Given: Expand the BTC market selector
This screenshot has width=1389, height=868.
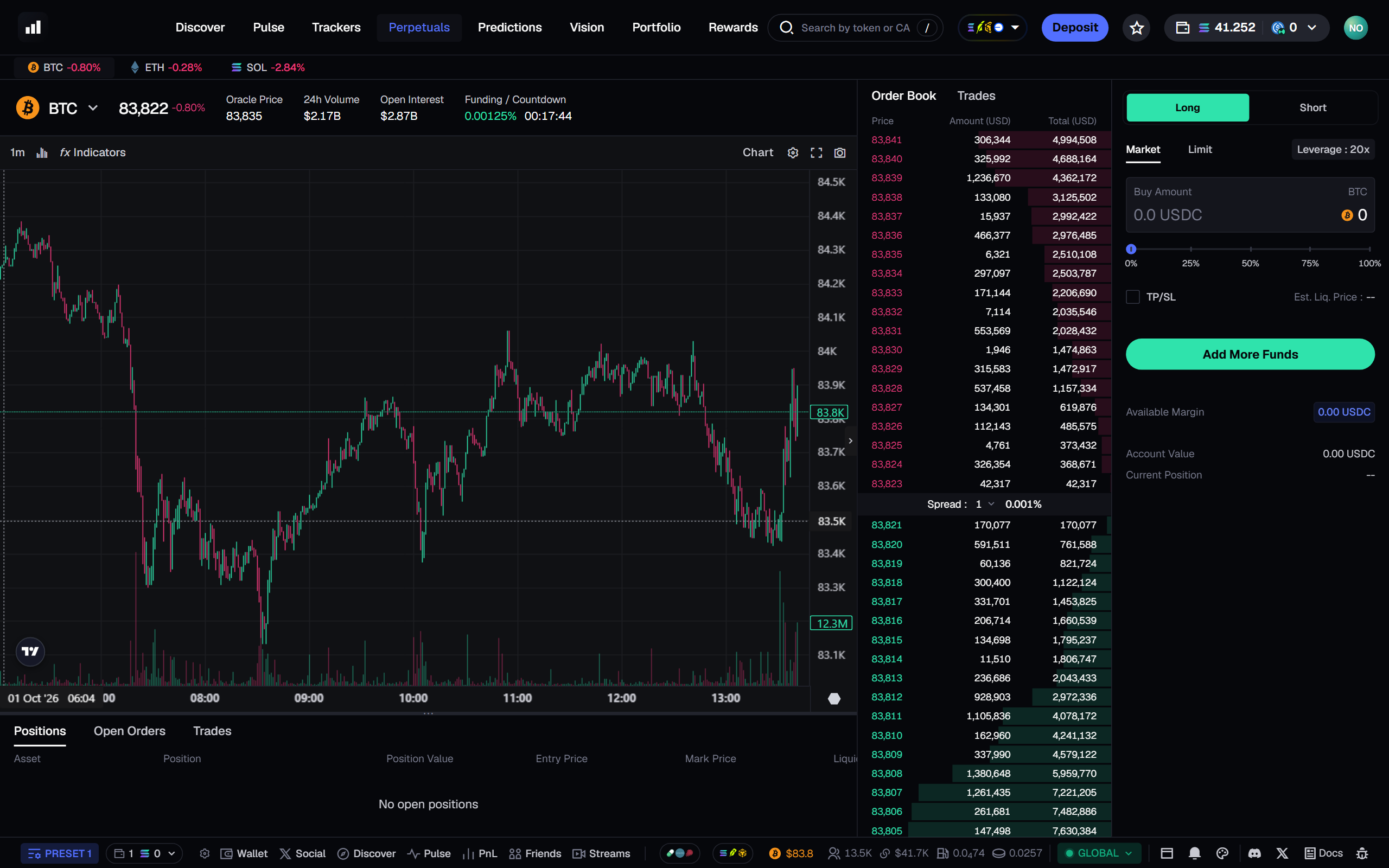Looking at the screenshot, I should coord(92,108).
